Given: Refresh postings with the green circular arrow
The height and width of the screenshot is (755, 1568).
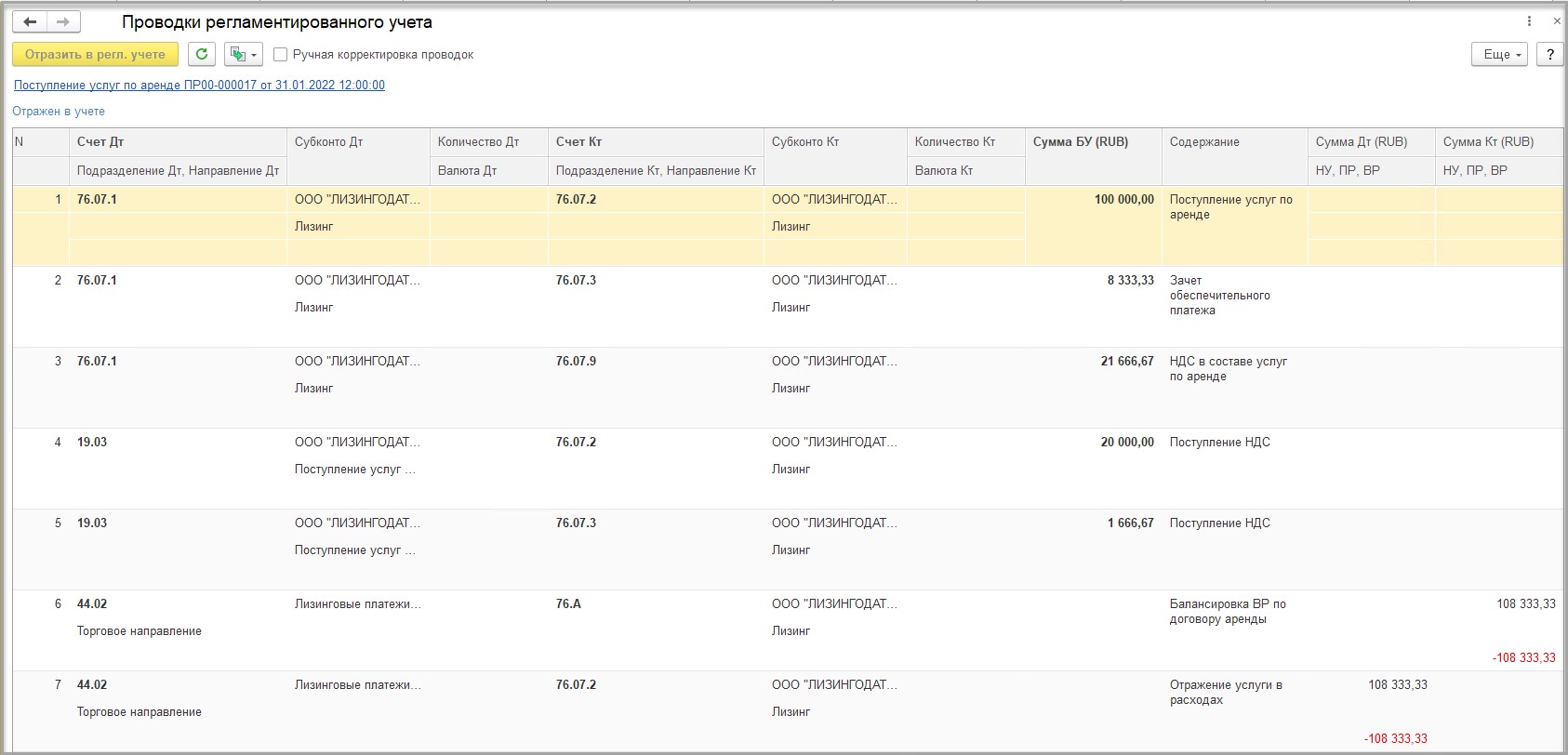Looking at the screenshot, I should coord(202,54).
